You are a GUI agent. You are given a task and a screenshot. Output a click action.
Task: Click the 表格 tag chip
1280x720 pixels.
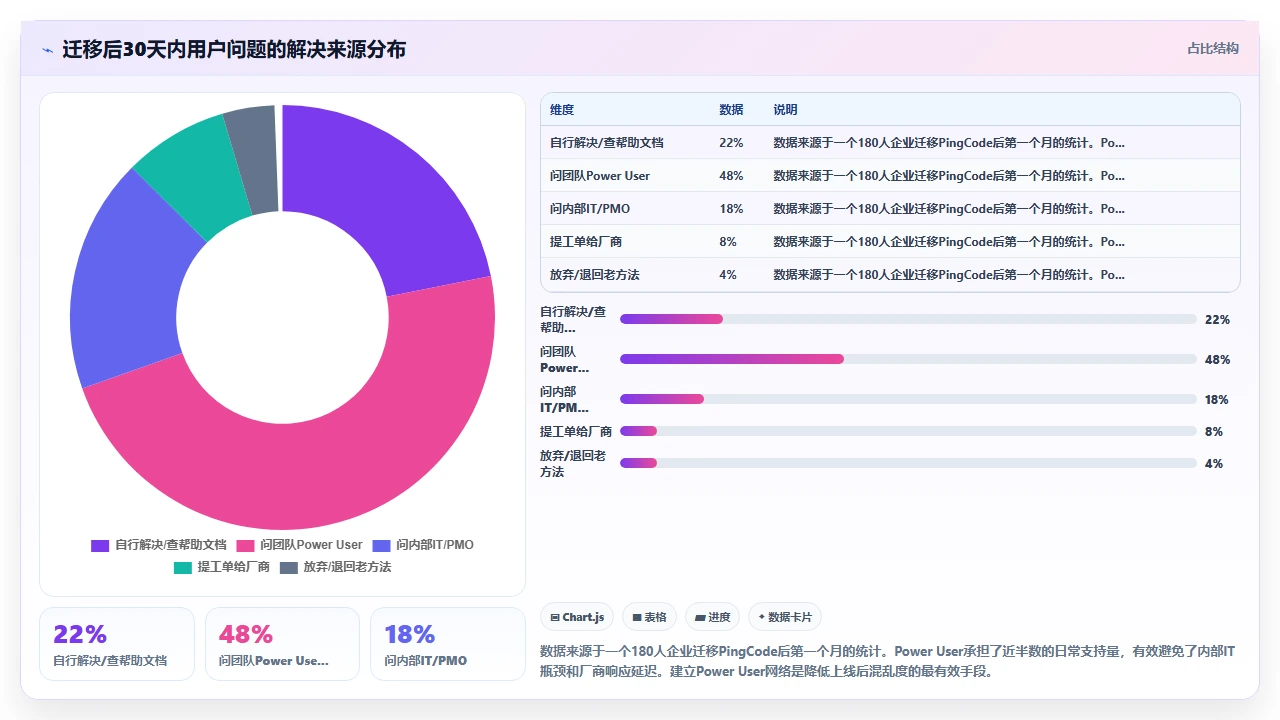[x=649, y=617]
